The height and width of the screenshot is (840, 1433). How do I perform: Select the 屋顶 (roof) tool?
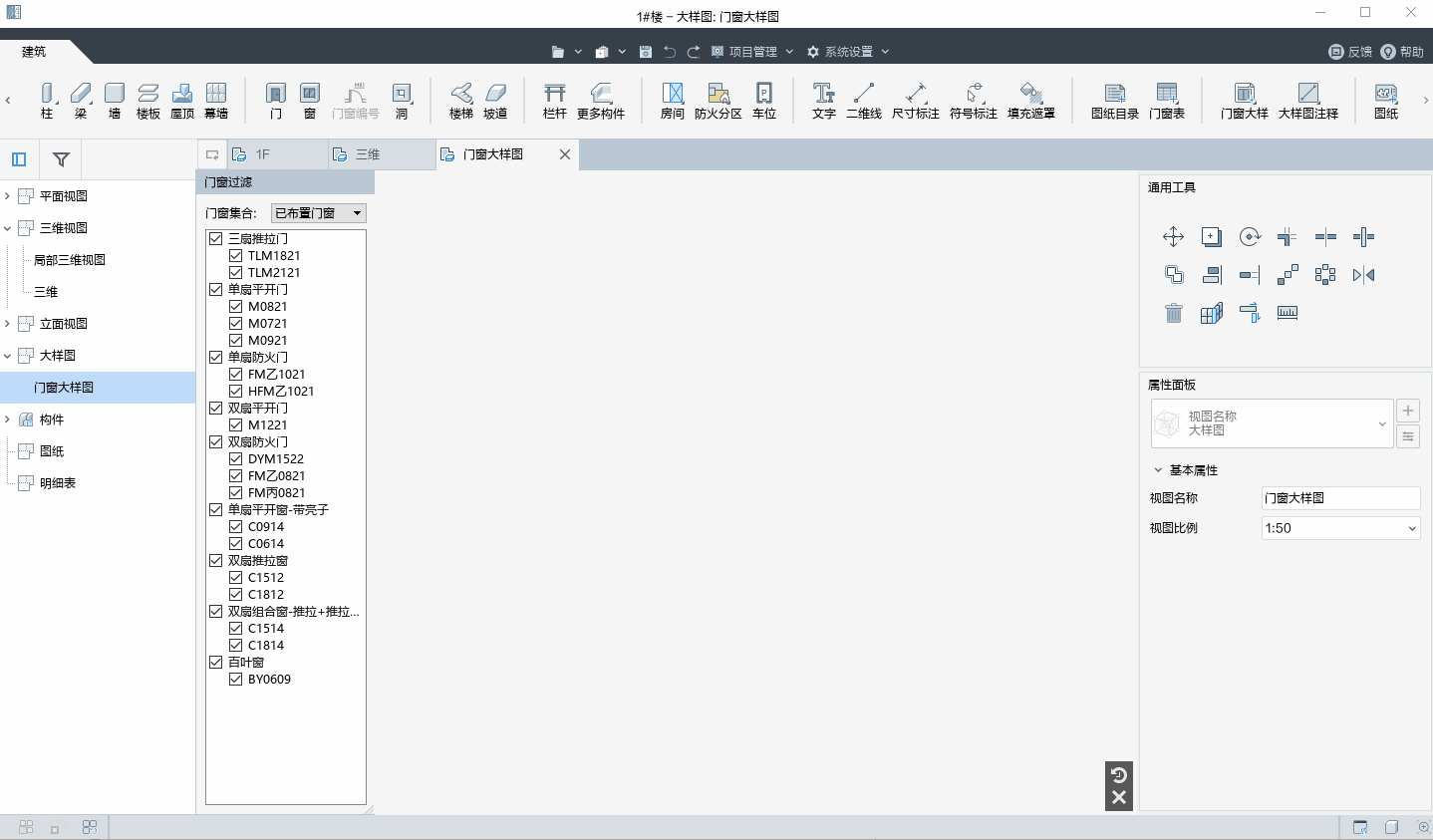tap(182, 101)
